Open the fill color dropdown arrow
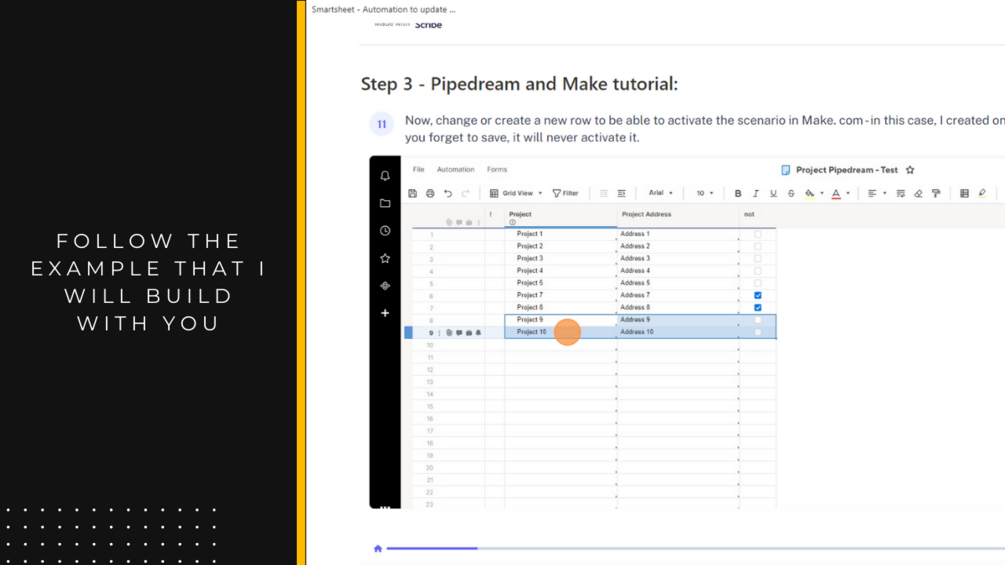 822,193
